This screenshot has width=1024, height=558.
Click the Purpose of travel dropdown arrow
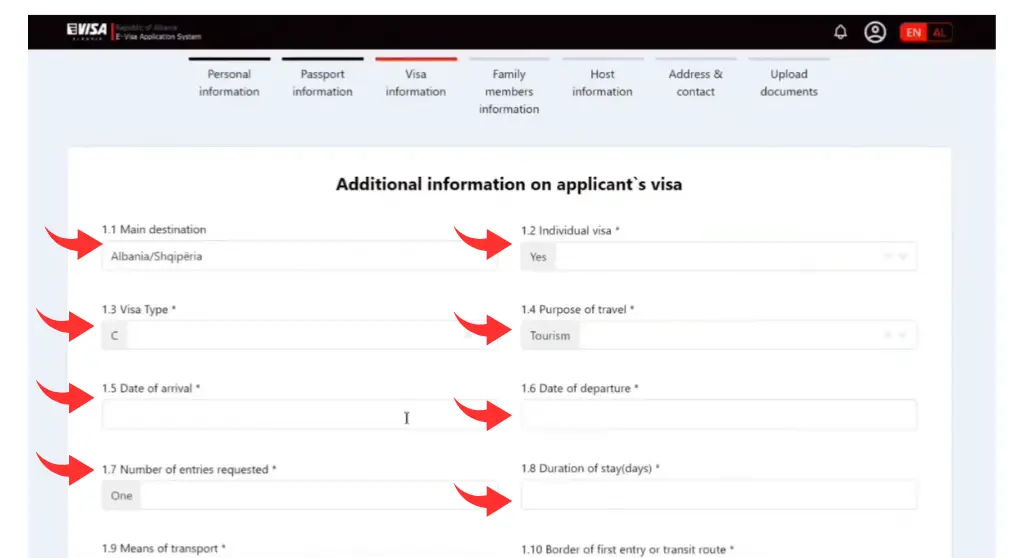[903, 335]
